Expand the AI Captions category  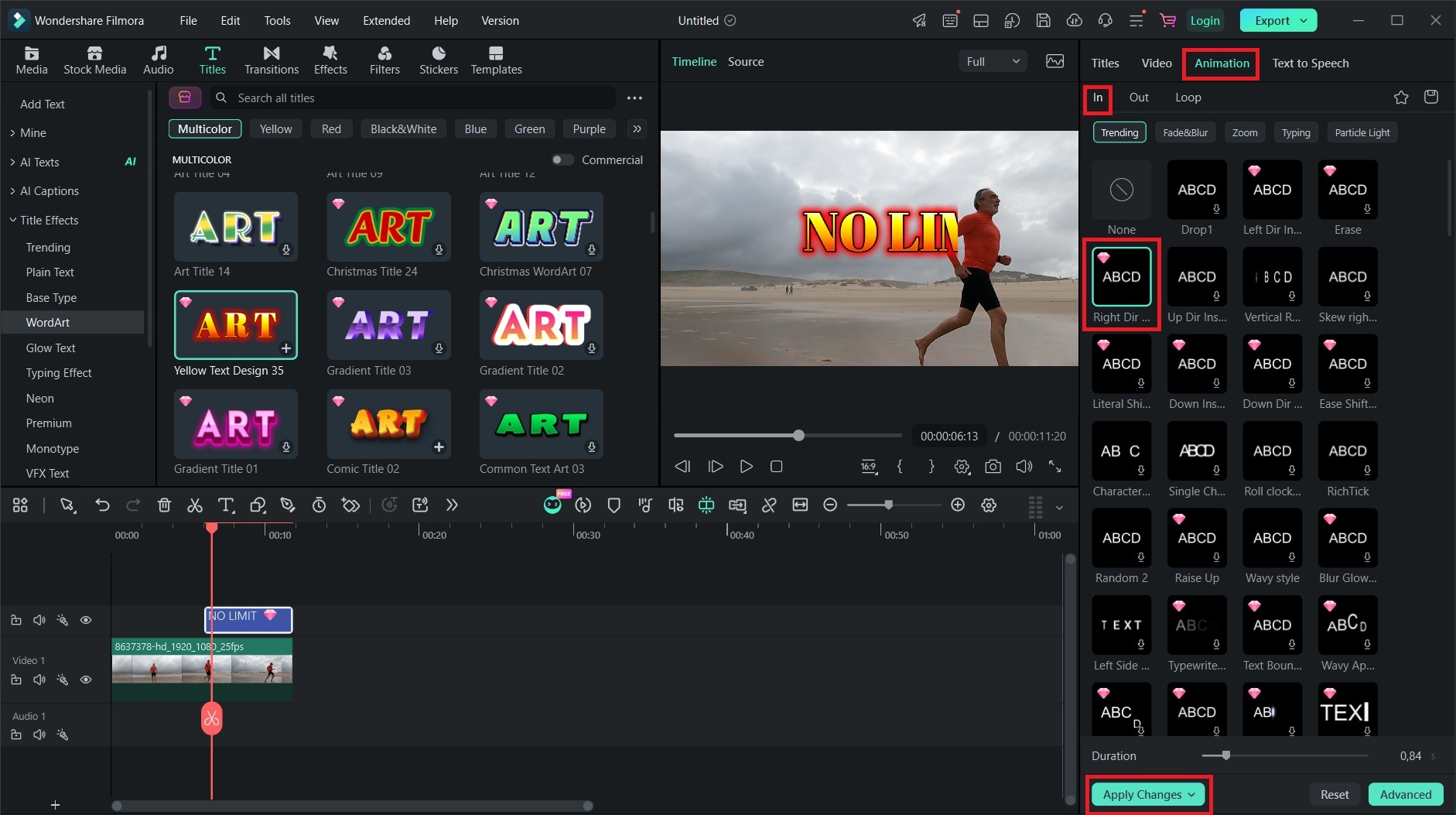coord(13,191)
